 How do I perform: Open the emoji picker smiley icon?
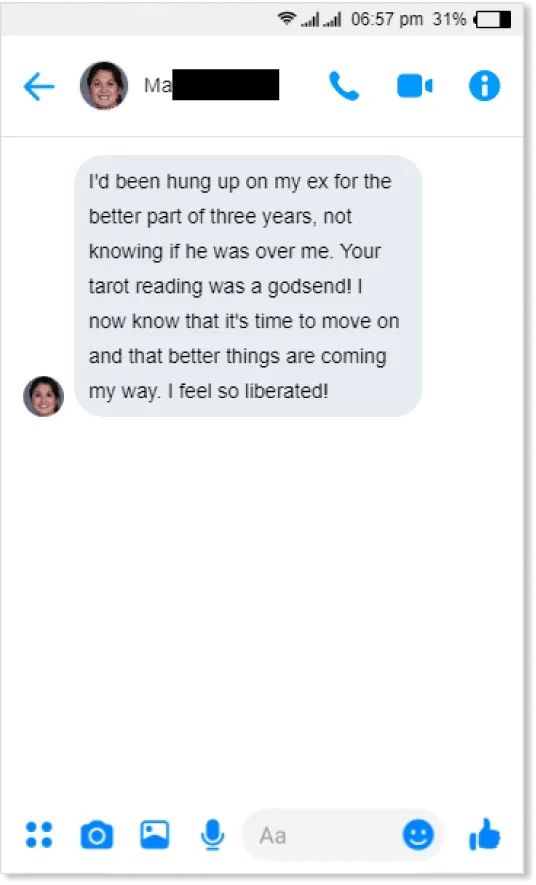(418, 835)
